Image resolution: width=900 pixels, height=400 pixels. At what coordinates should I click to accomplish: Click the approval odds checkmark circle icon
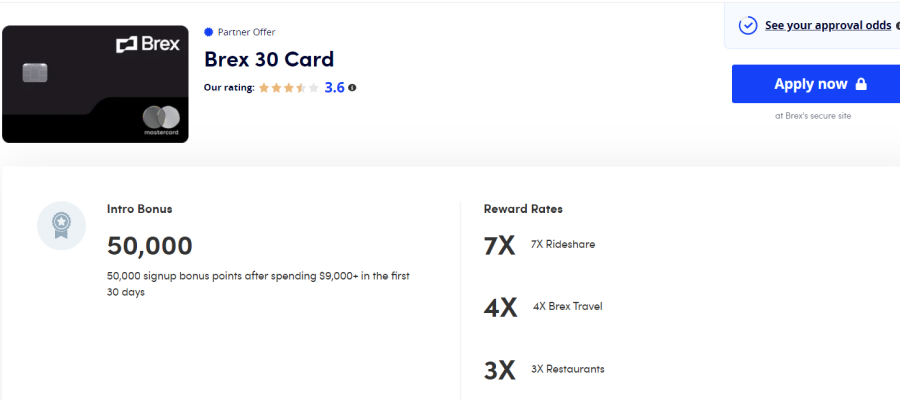748,26
